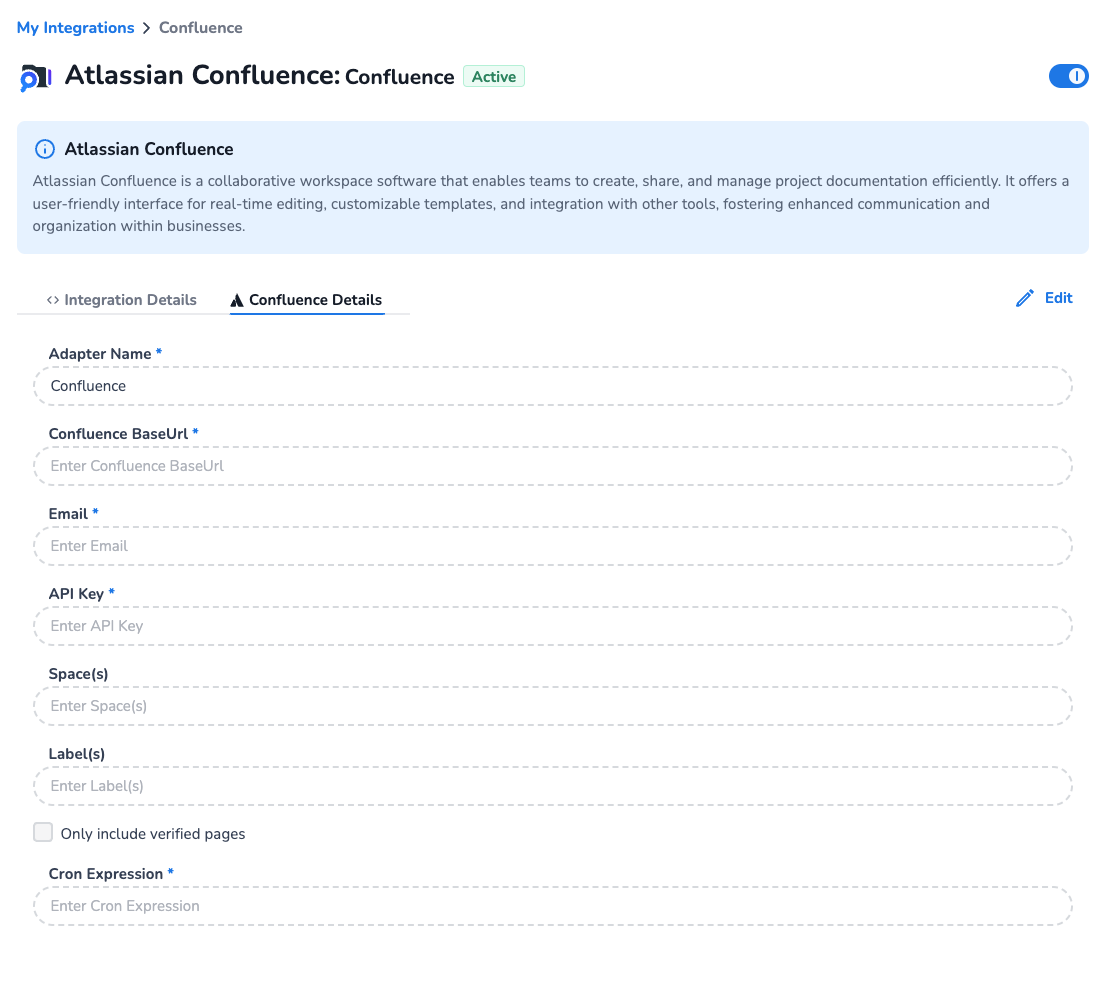1116x982 pixels.
Task: Click the Space(s) label
Action: [x=78, y=674]
